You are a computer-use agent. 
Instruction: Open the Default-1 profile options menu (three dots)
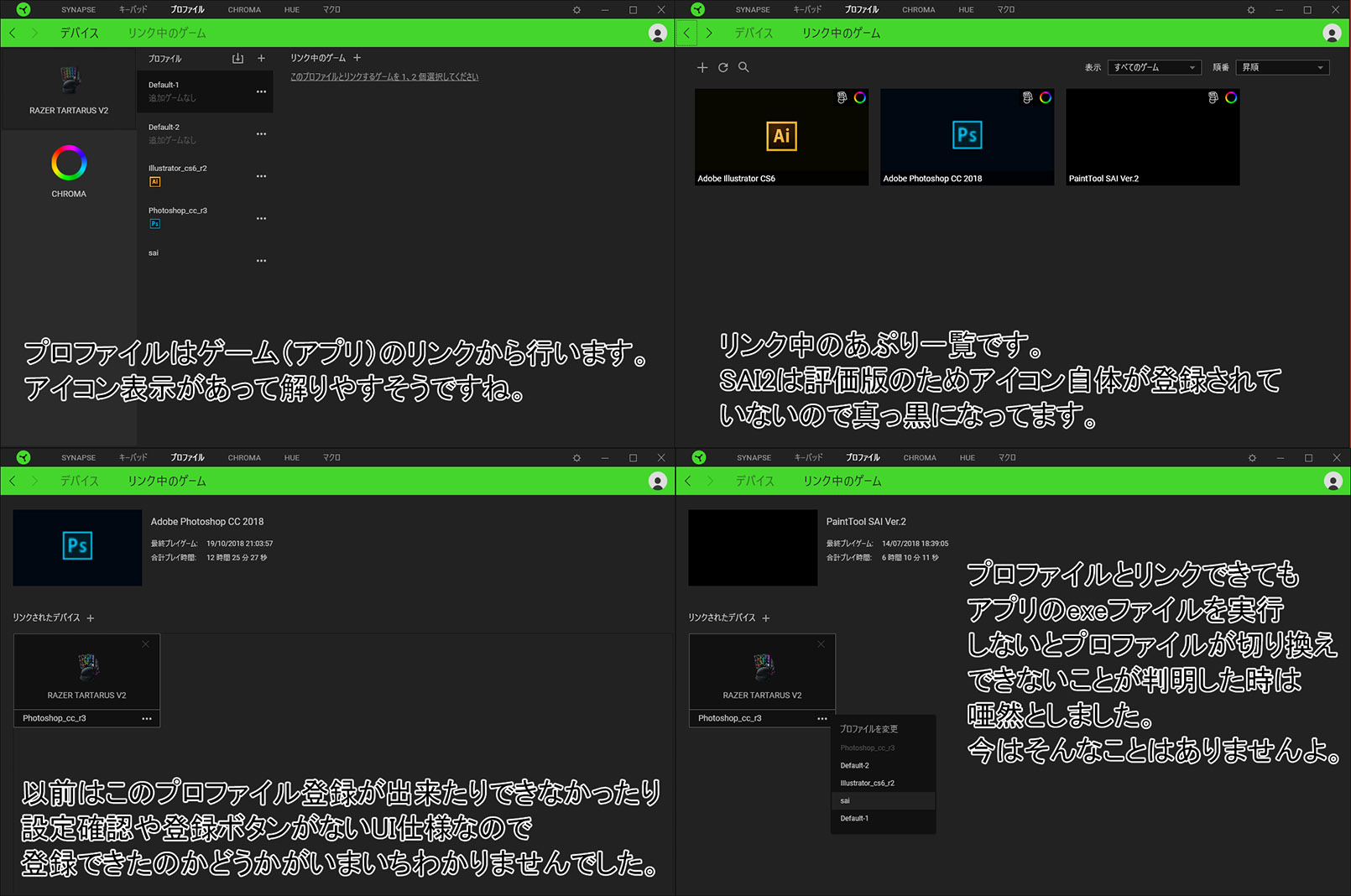coord(261,91)
